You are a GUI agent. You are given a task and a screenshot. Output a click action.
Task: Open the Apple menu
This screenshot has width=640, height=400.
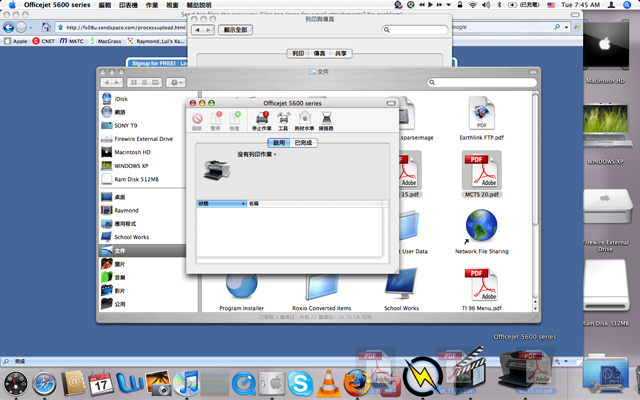pyautogui.click(x=12, y=5)
